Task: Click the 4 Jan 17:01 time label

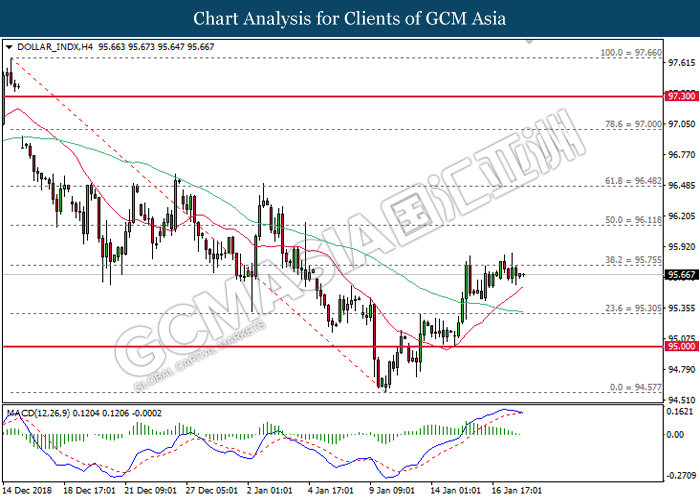Action: pos(331,491)
